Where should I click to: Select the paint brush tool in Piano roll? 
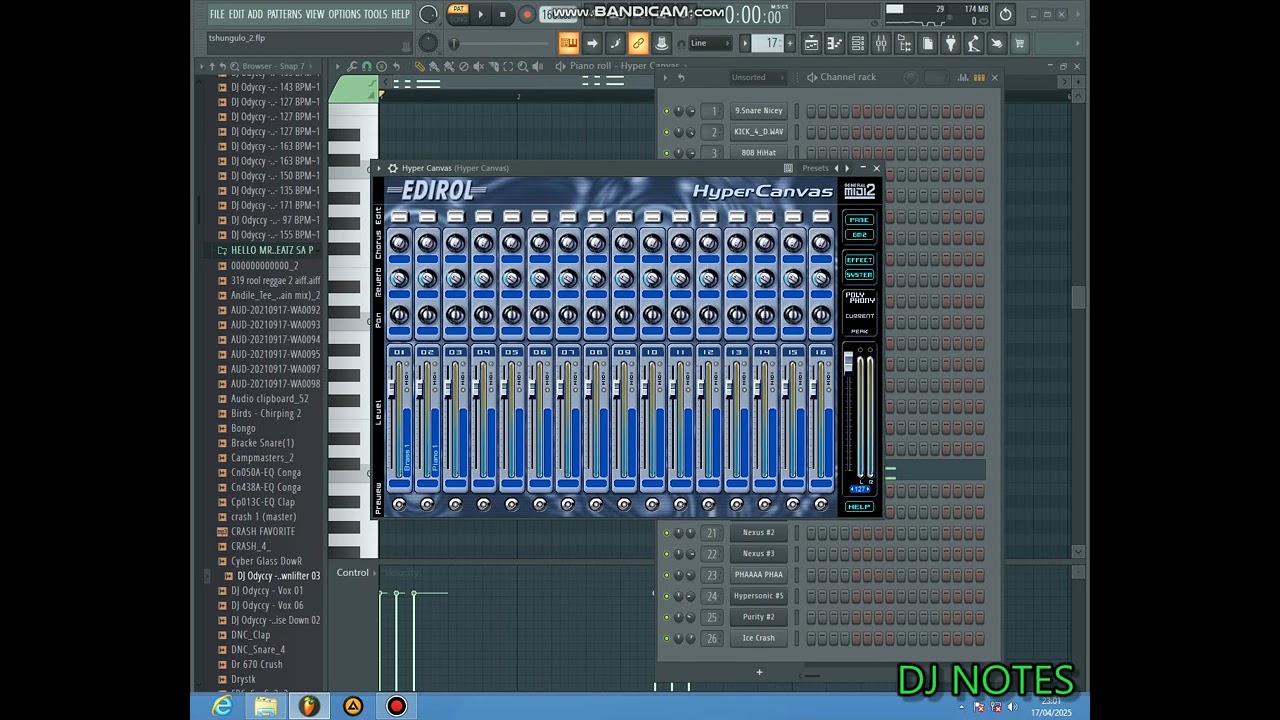434,66
